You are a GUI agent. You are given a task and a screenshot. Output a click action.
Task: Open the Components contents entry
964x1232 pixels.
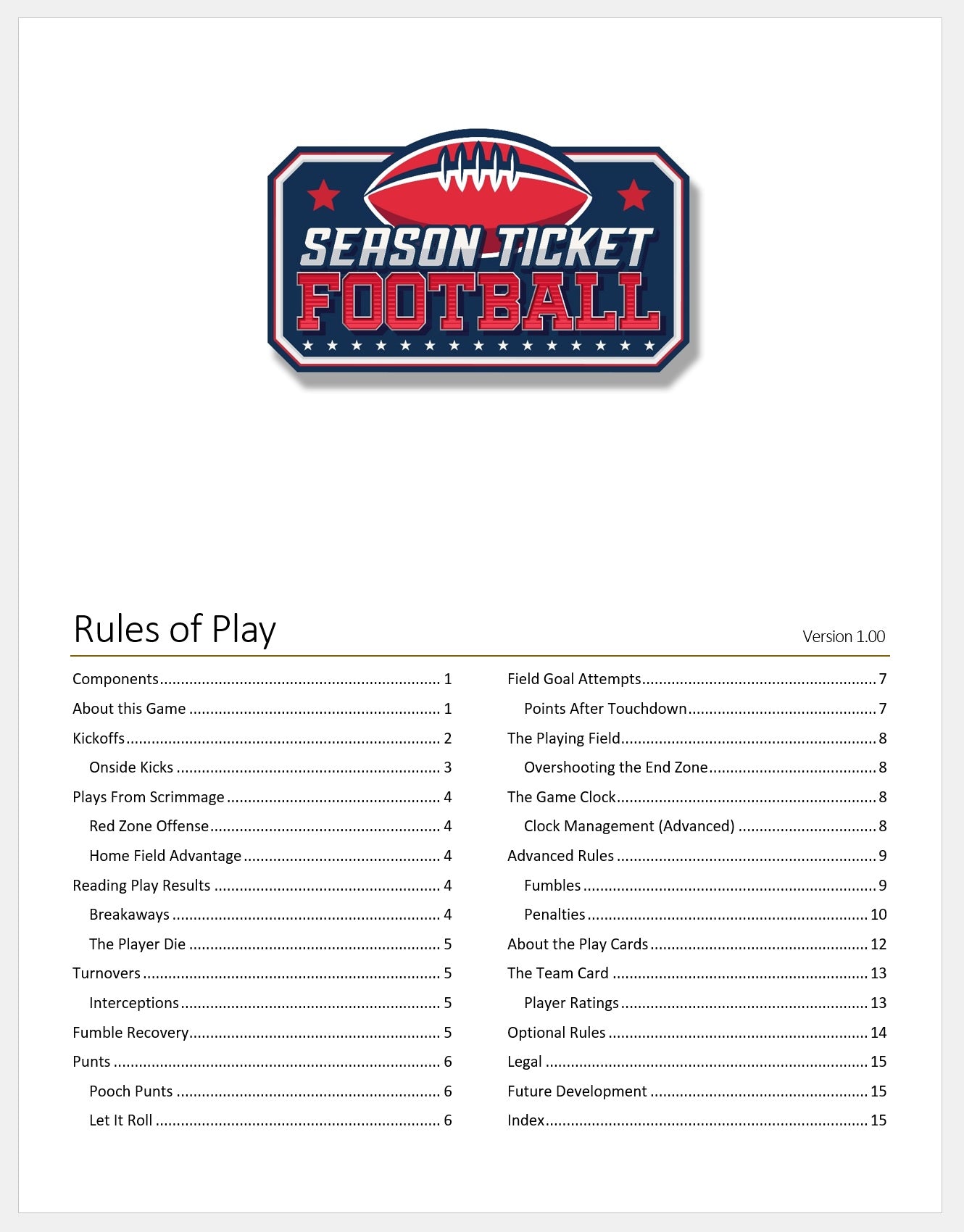click(x=116, y=679)
